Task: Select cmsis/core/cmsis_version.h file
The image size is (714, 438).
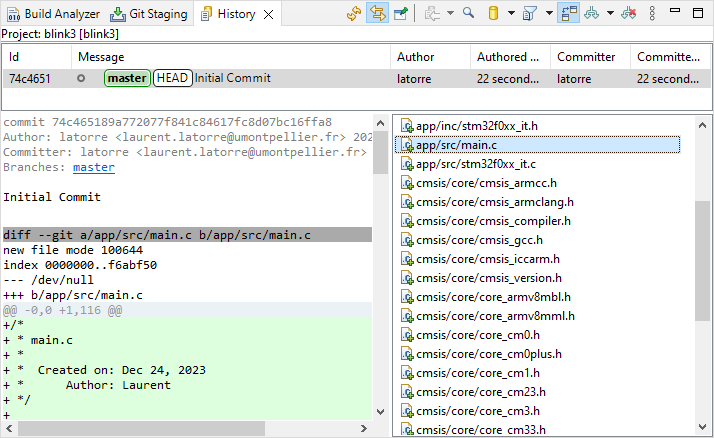Action: pos(481,278)
